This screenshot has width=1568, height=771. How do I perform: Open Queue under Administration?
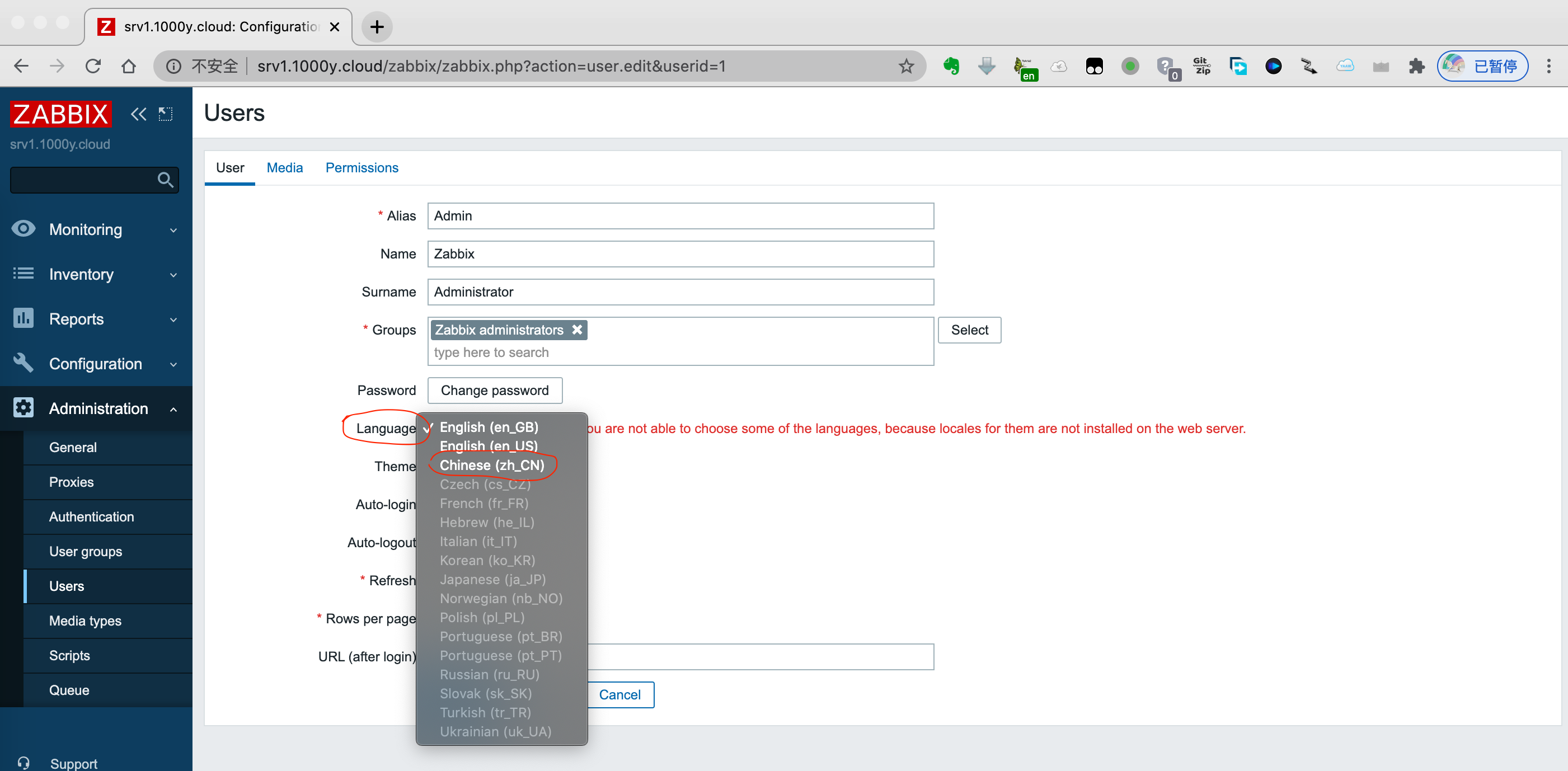tap(108, 690)
